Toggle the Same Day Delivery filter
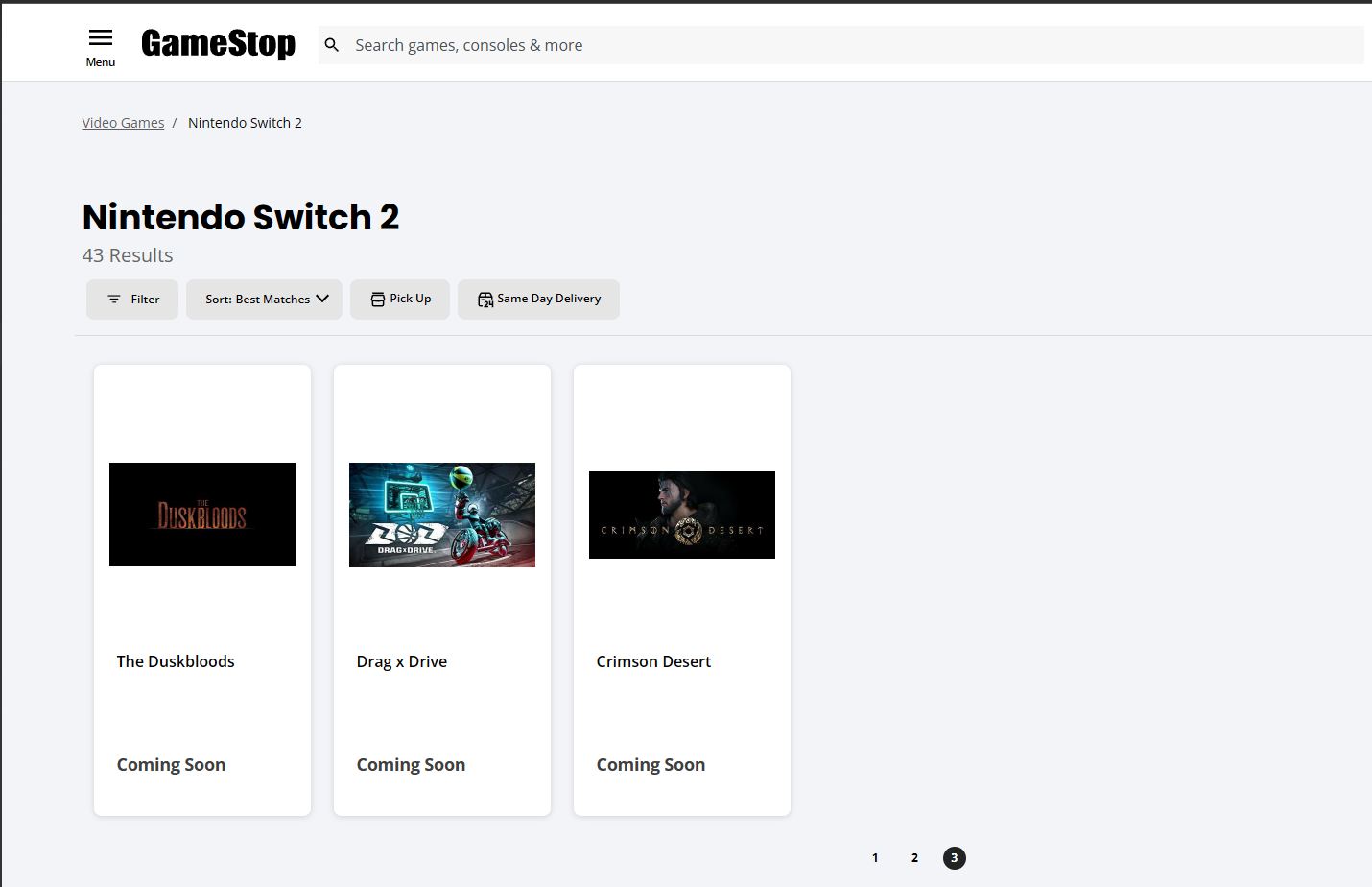The image size is (1372, 887). coord(538,300)
